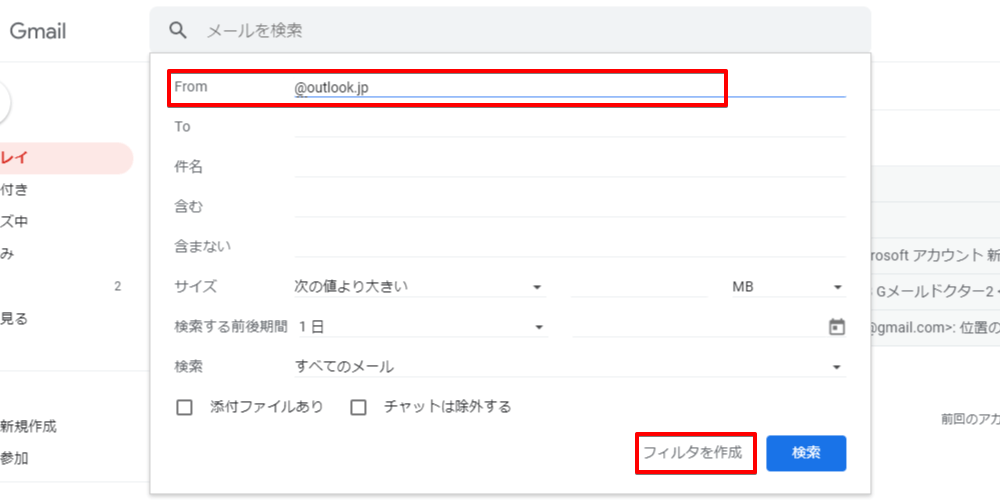Screen dimensions: 1000x500
Task: Select the 含む keywords field
Action: click(570, 207)
